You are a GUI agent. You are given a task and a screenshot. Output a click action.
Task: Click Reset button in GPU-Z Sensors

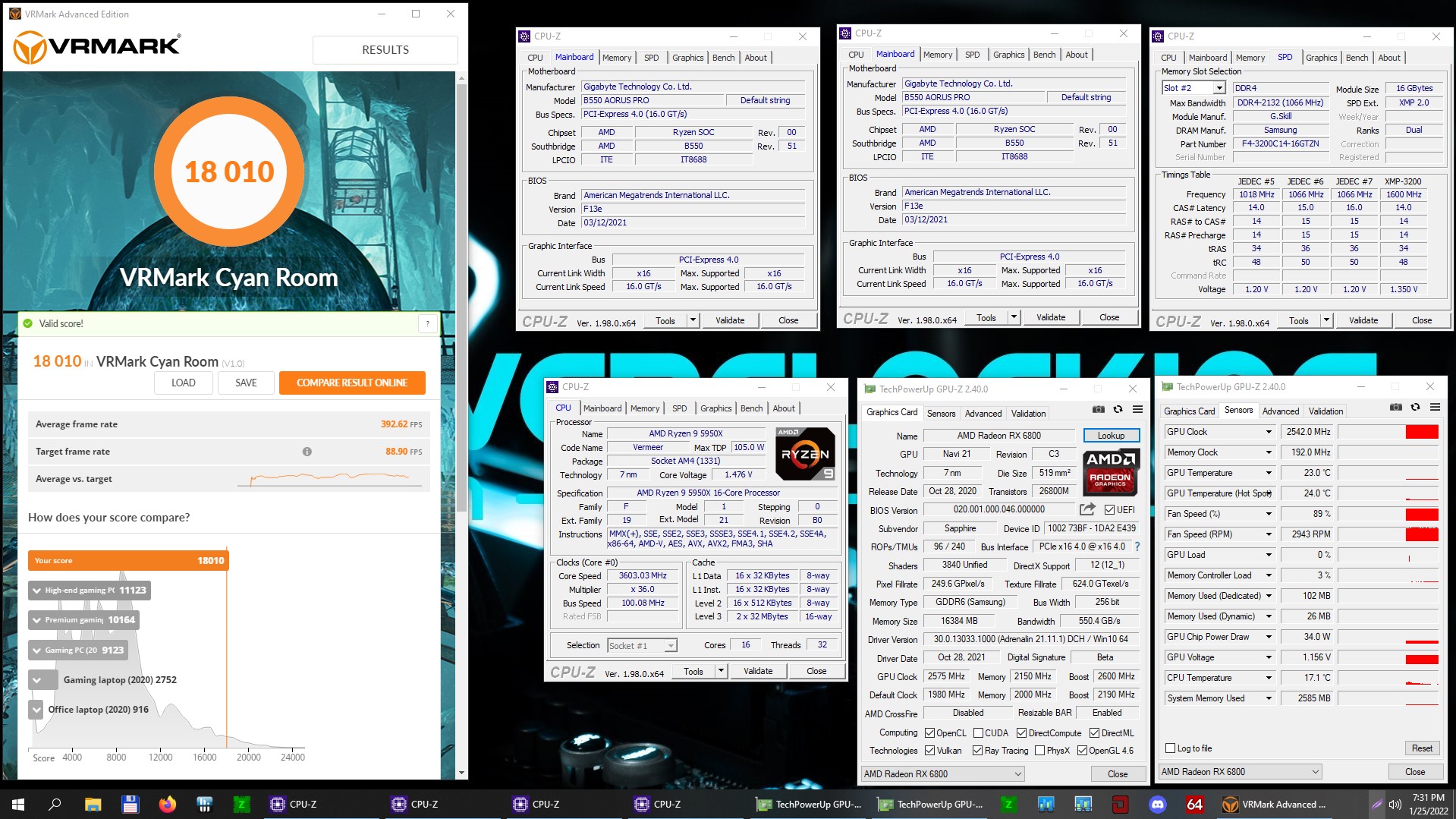1421,748
